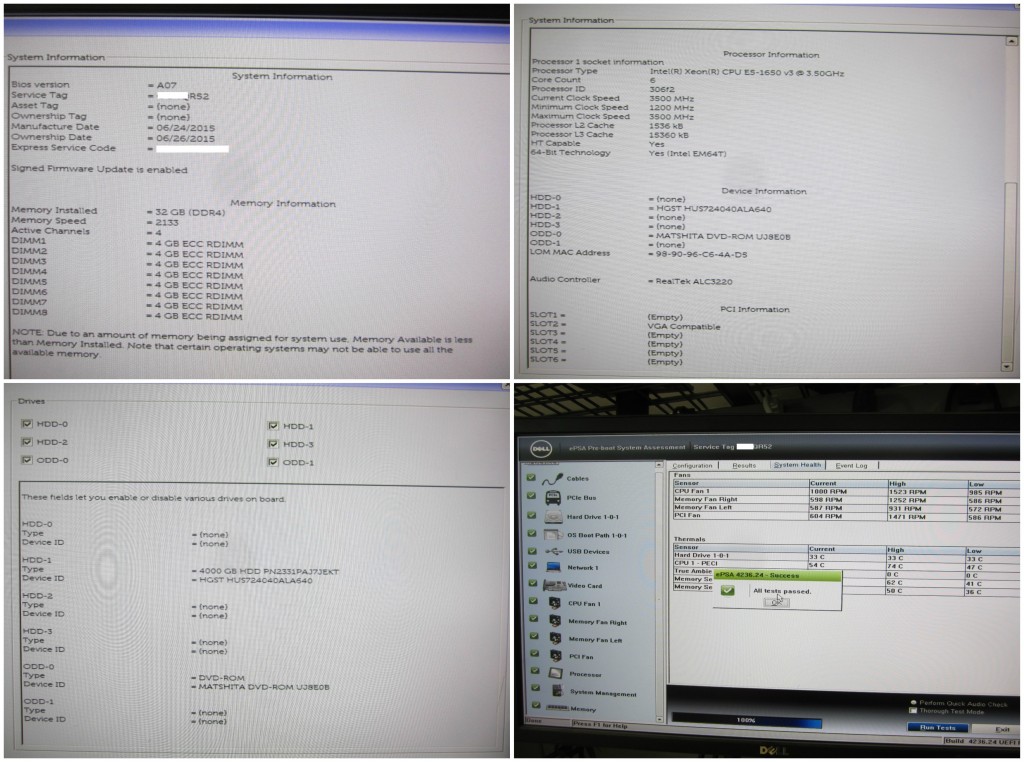Click the Network 1 device label

581,567
